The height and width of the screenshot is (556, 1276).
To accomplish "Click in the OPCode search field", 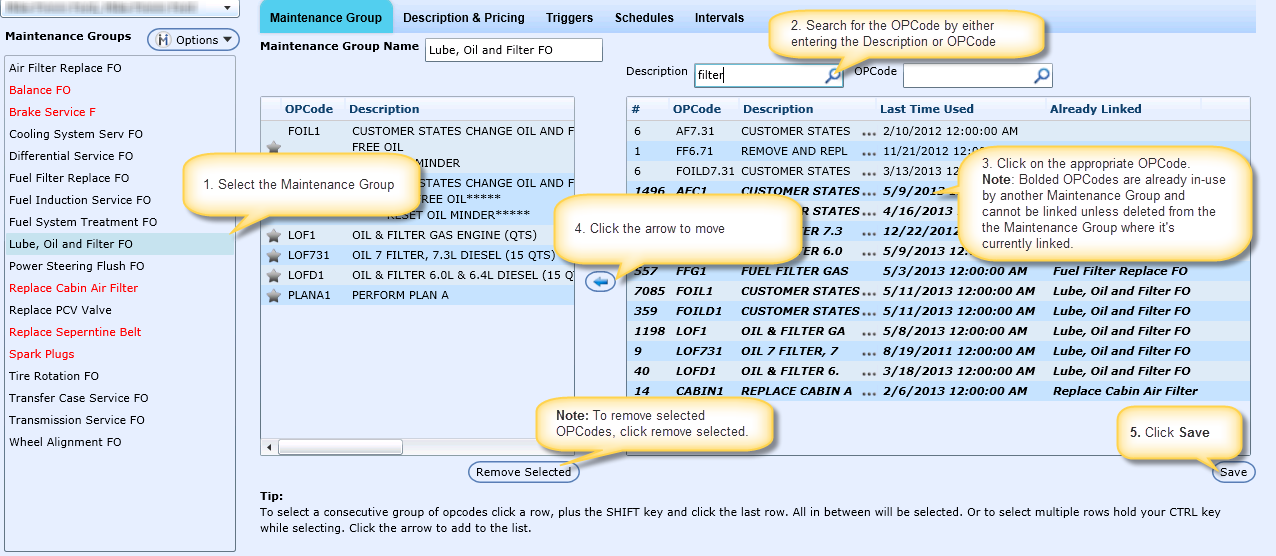I will point(966,76).
